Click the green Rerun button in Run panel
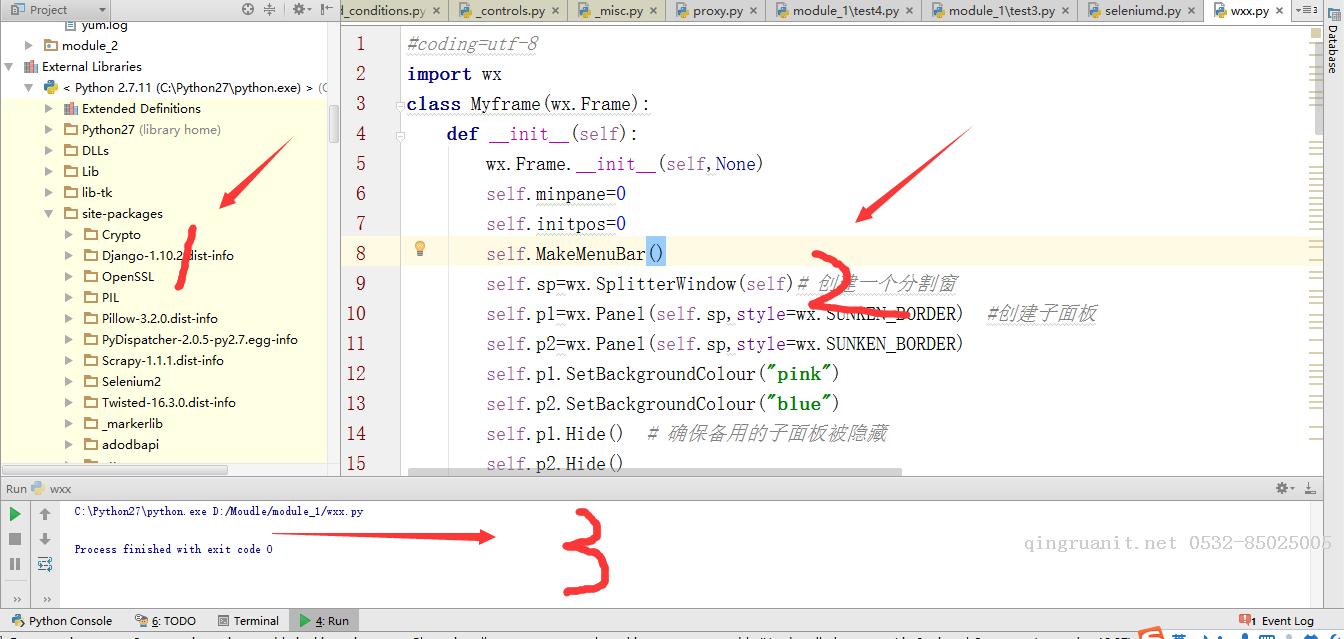1344x639 pixels. pyautogui.click(x=15, y=514)
